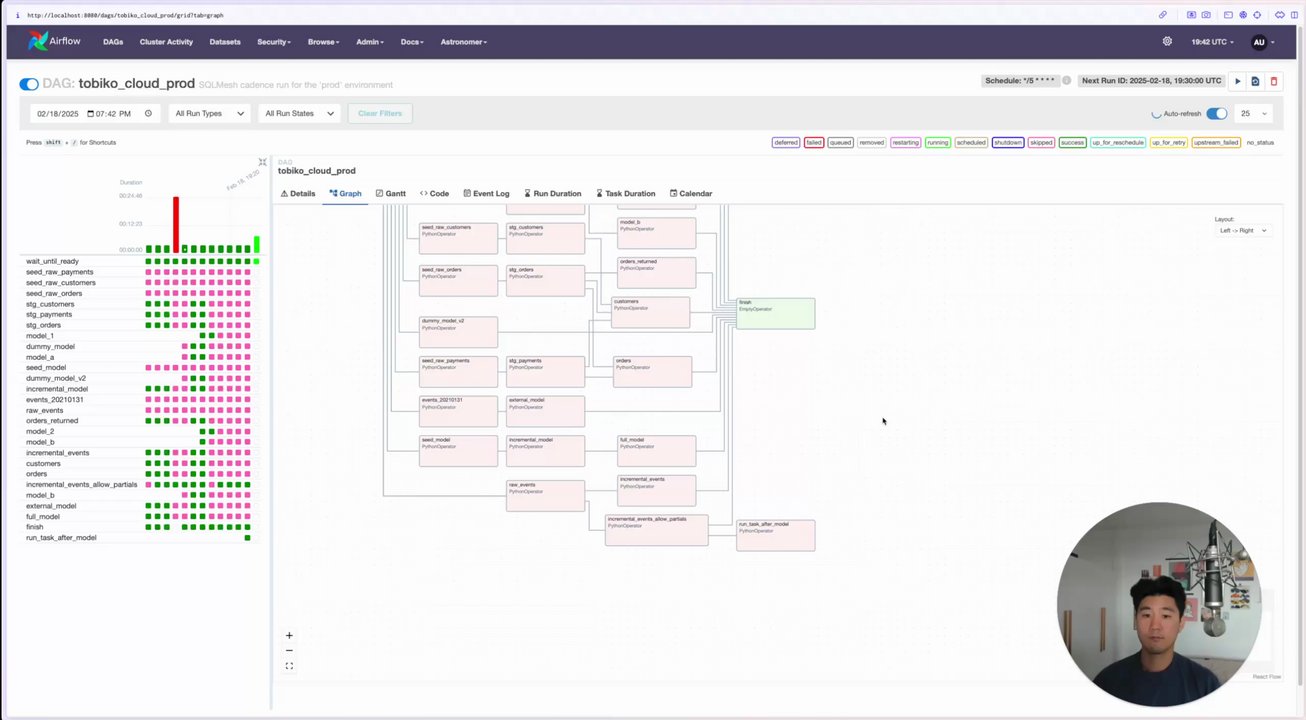The width and height of the screenshot is (1306, 720).
Task: Open the Browse menu dropdown
Action: pos(323,42)
